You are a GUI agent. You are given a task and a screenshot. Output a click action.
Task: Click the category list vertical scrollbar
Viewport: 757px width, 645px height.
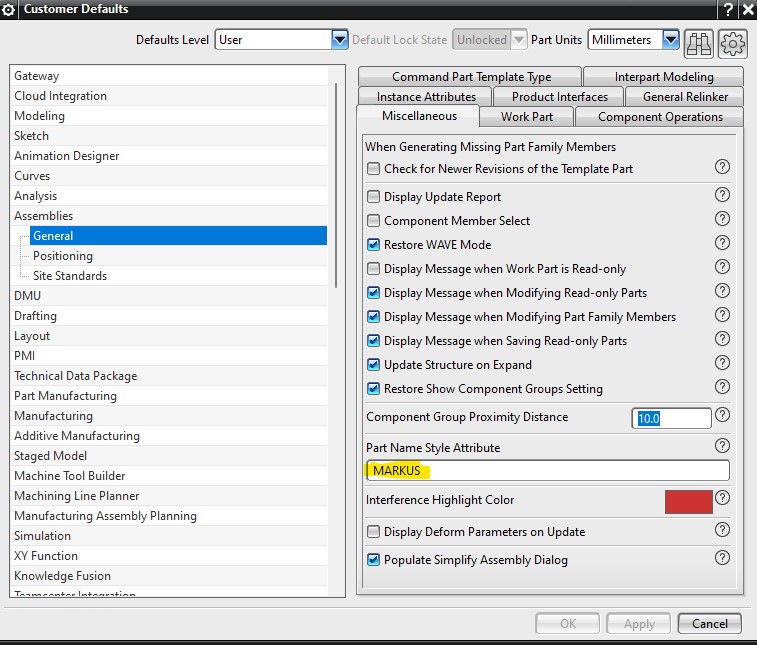tap(336, 185)
